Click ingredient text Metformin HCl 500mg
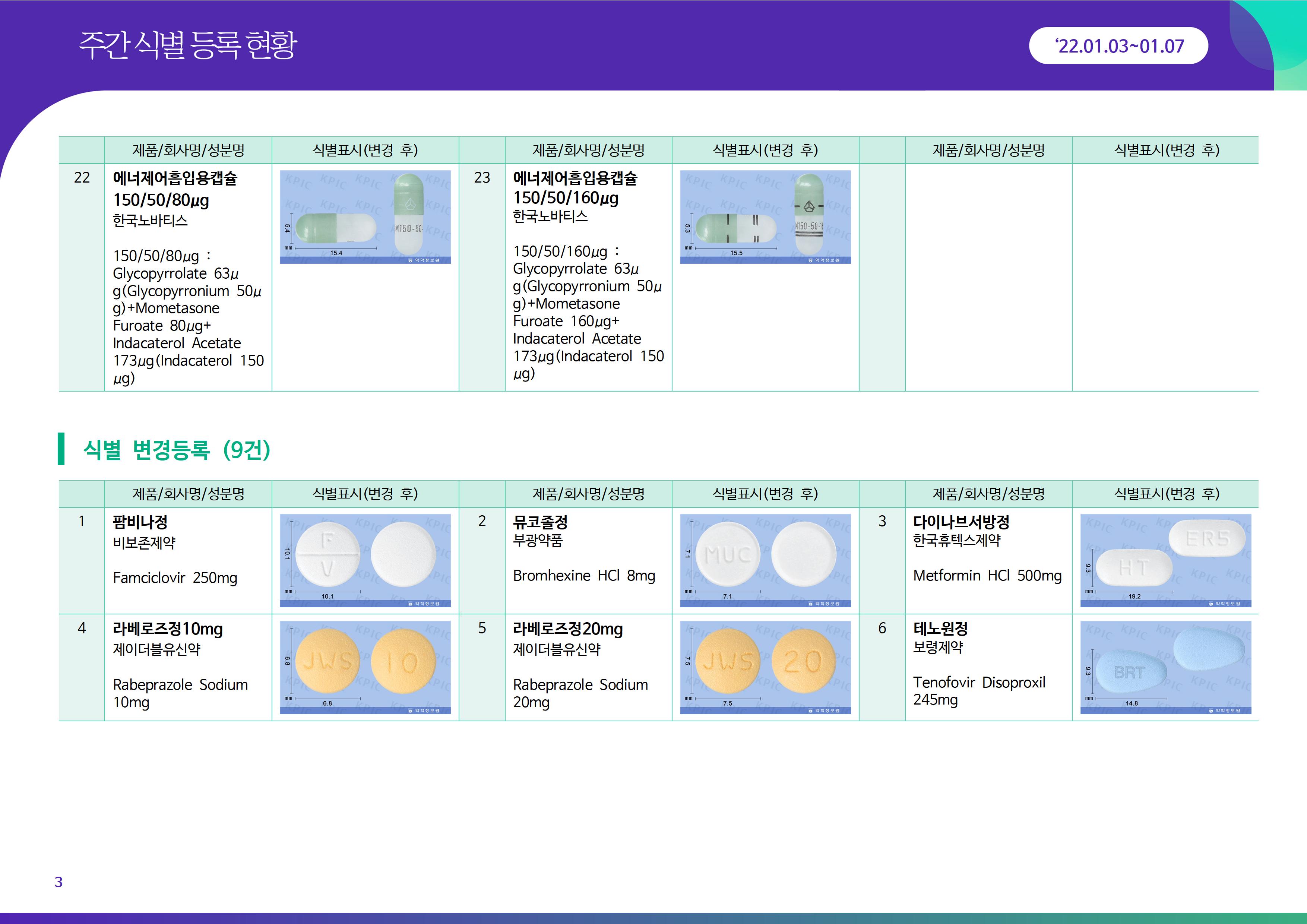The image size is (1307, 924). [x=987, y=576]
